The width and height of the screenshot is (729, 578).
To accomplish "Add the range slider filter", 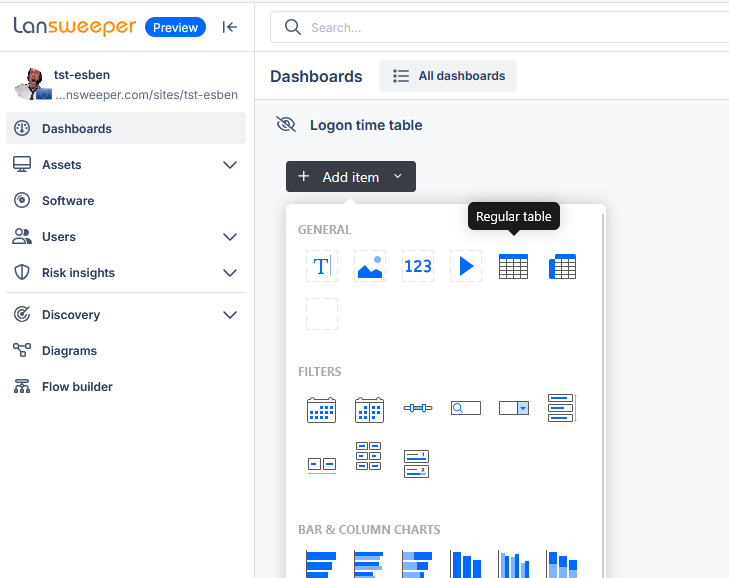I will click(x=418, y=408).
